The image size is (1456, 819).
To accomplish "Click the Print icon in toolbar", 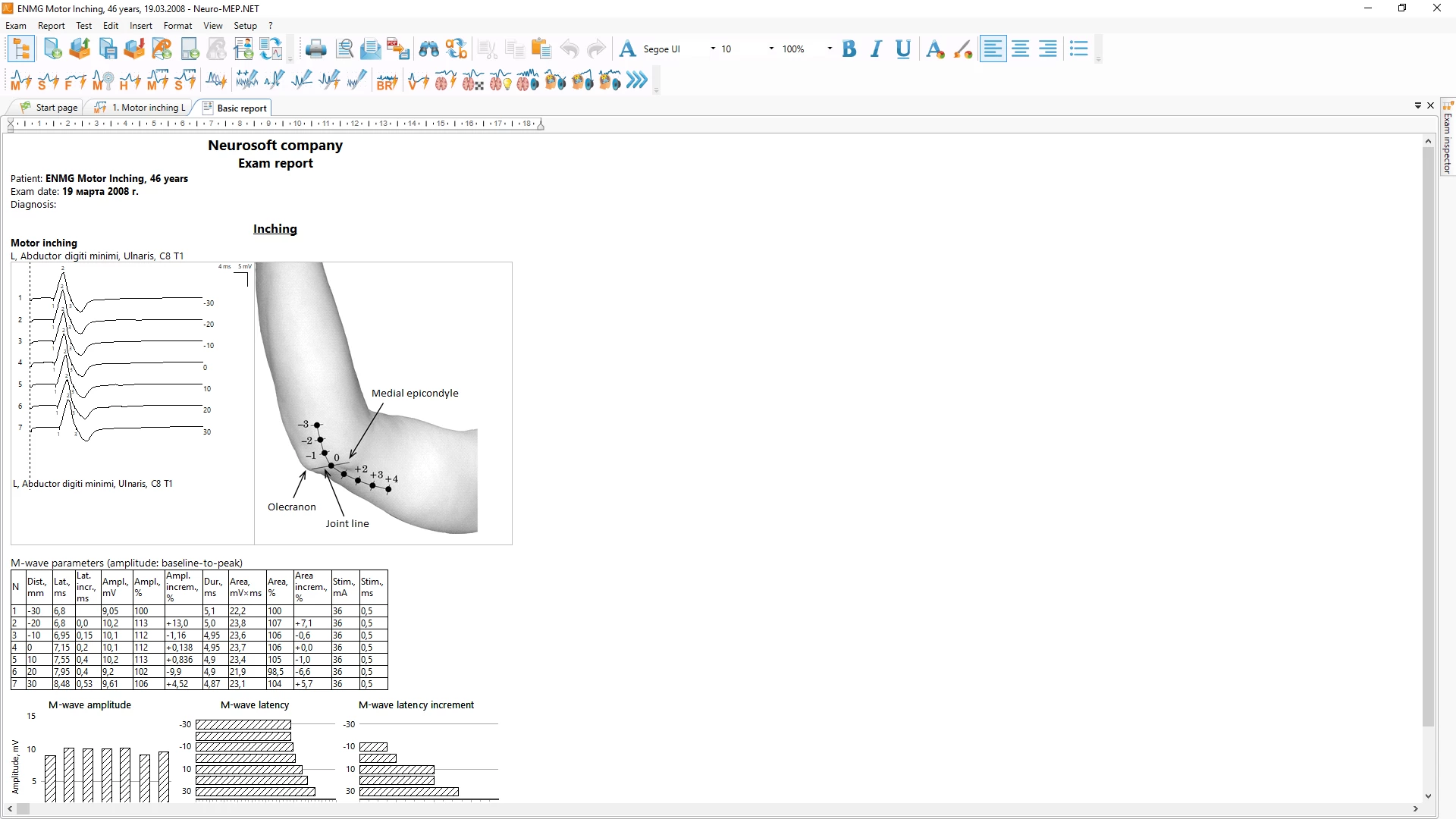I will [315, 49].
